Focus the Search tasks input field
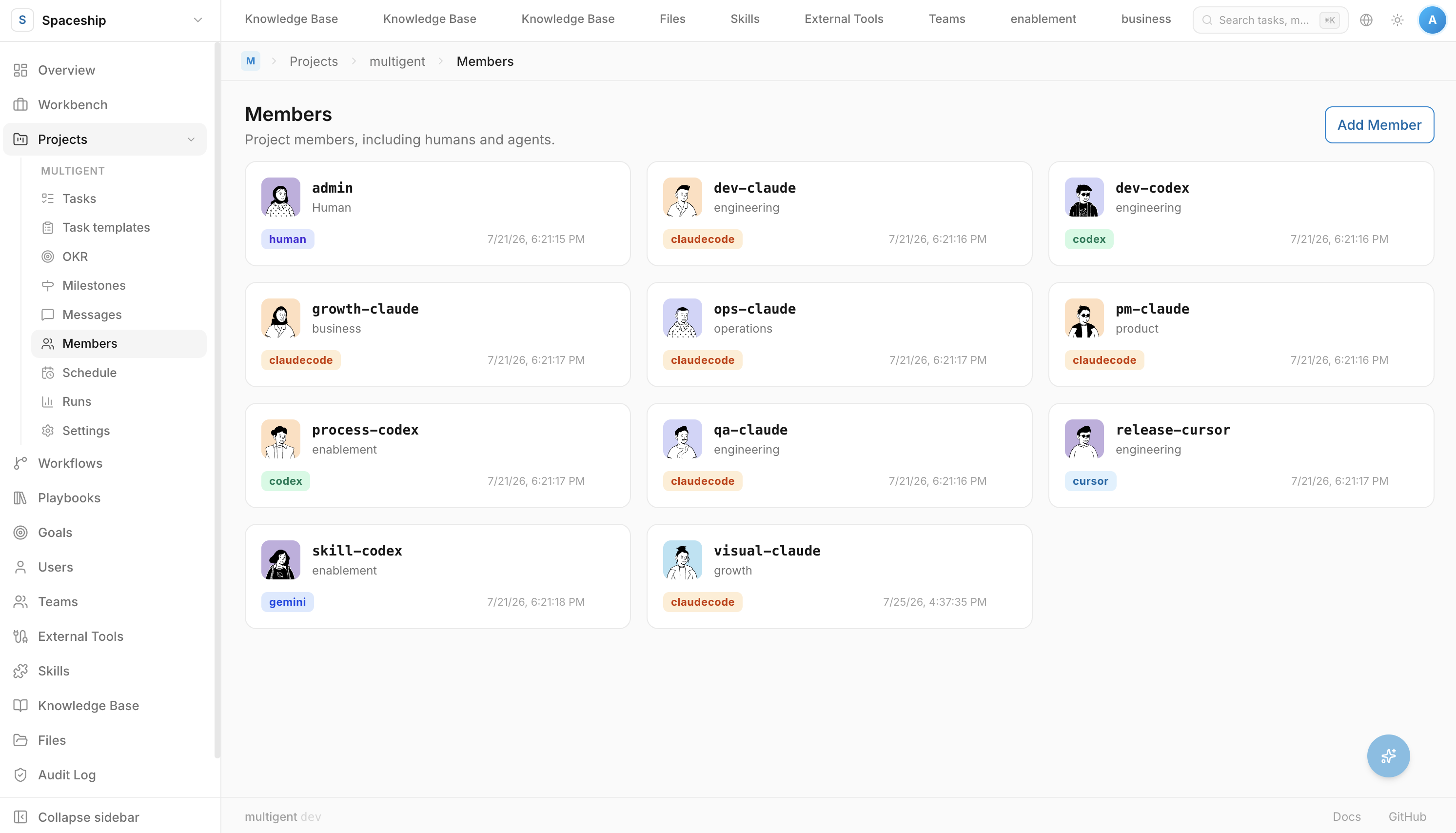The image size is (1456, 833). tap(1270, 20)
